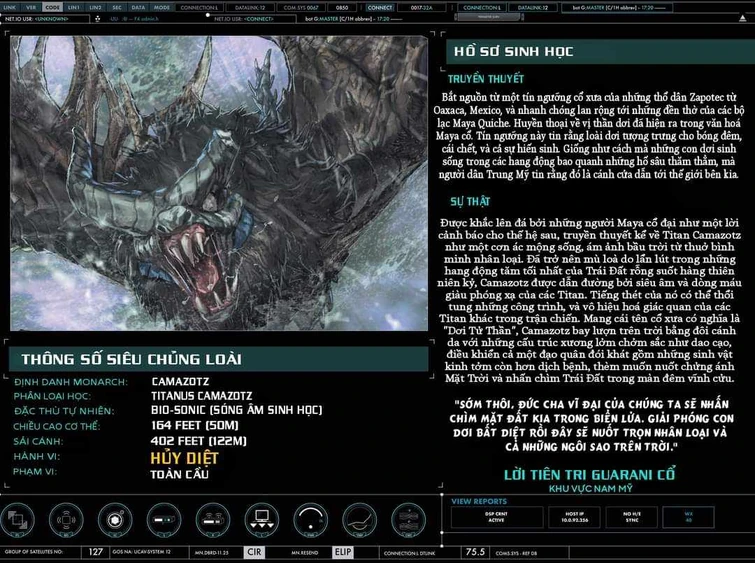
Task: Open the NO H/E SYNC report box
Action: 632,517
